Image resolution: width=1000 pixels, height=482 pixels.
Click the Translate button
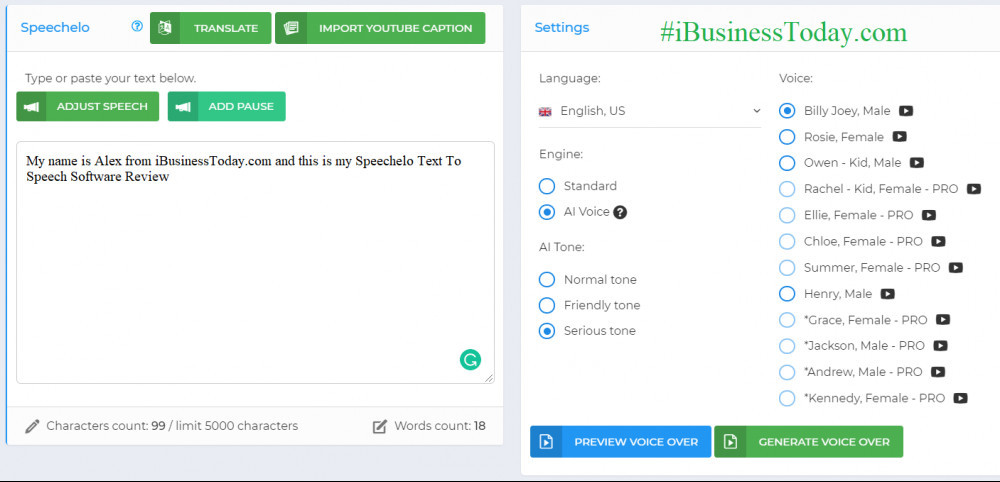210,28
